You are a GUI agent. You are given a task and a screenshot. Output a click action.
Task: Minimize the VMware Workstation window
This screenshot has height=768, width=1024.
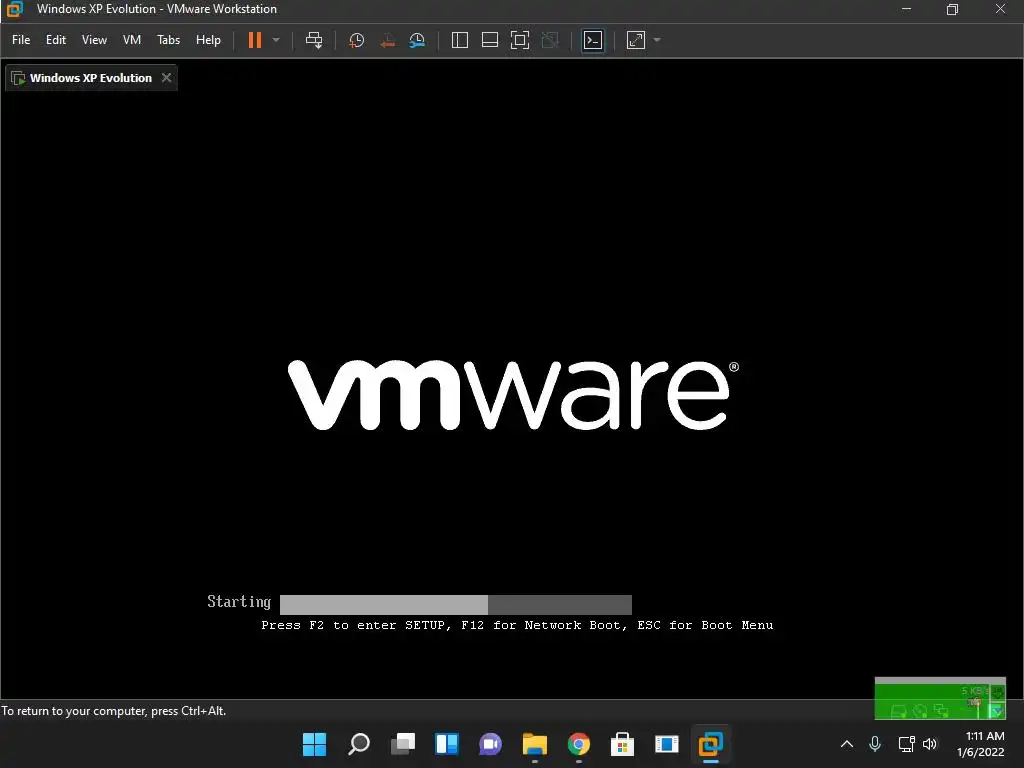tap(906, 9)
